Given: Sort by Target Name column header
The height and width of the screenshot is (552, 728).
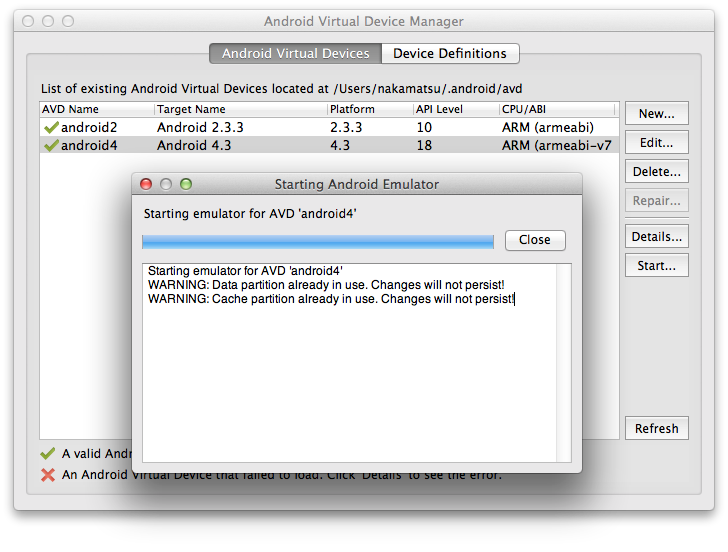Looking at the screenshot, I should point(240,109).
